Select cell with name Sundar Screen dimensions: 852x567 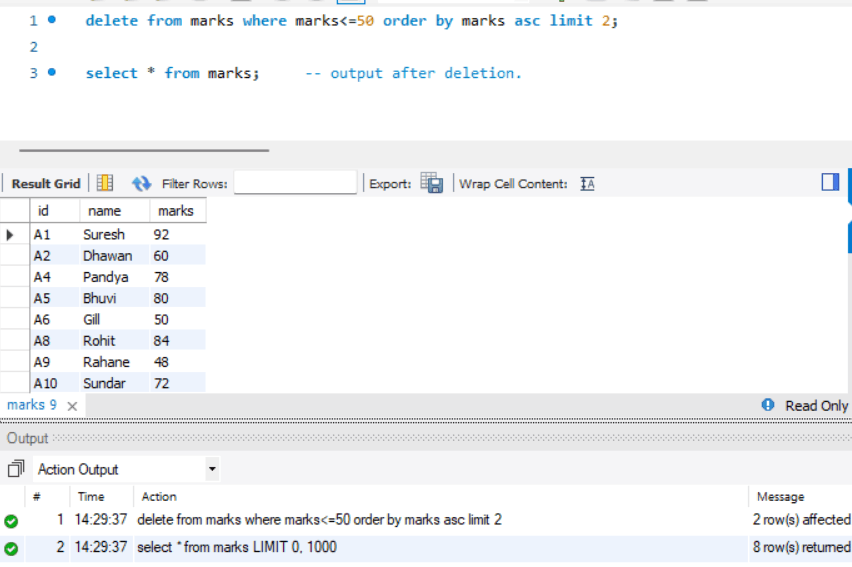coord(115,383)
